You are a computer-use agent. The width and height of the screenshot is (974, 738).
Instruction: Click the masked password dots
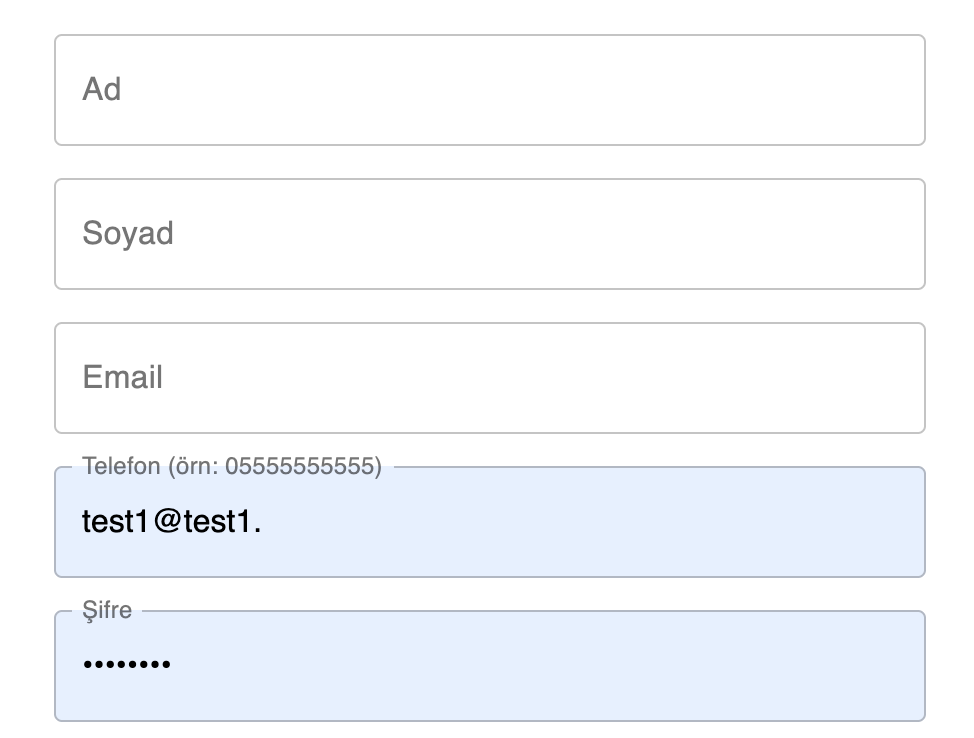(128, 662)
